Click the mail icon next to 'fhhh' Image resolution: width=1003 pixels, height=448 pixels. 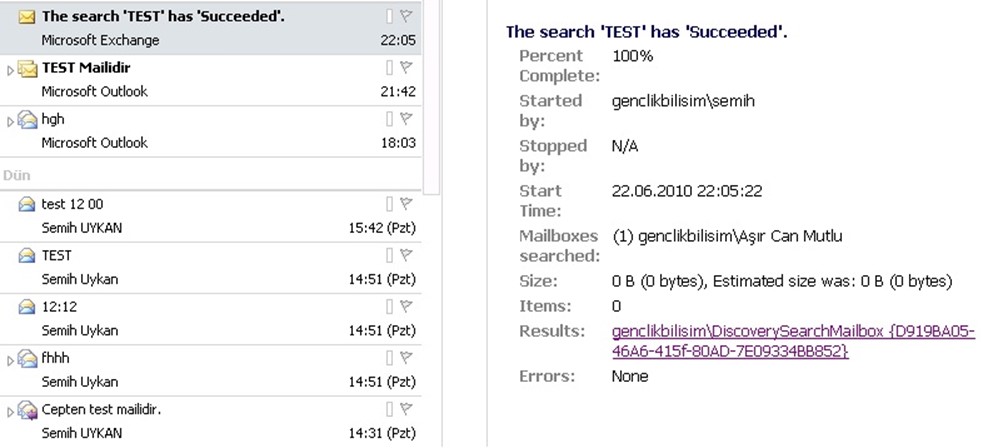28,358
